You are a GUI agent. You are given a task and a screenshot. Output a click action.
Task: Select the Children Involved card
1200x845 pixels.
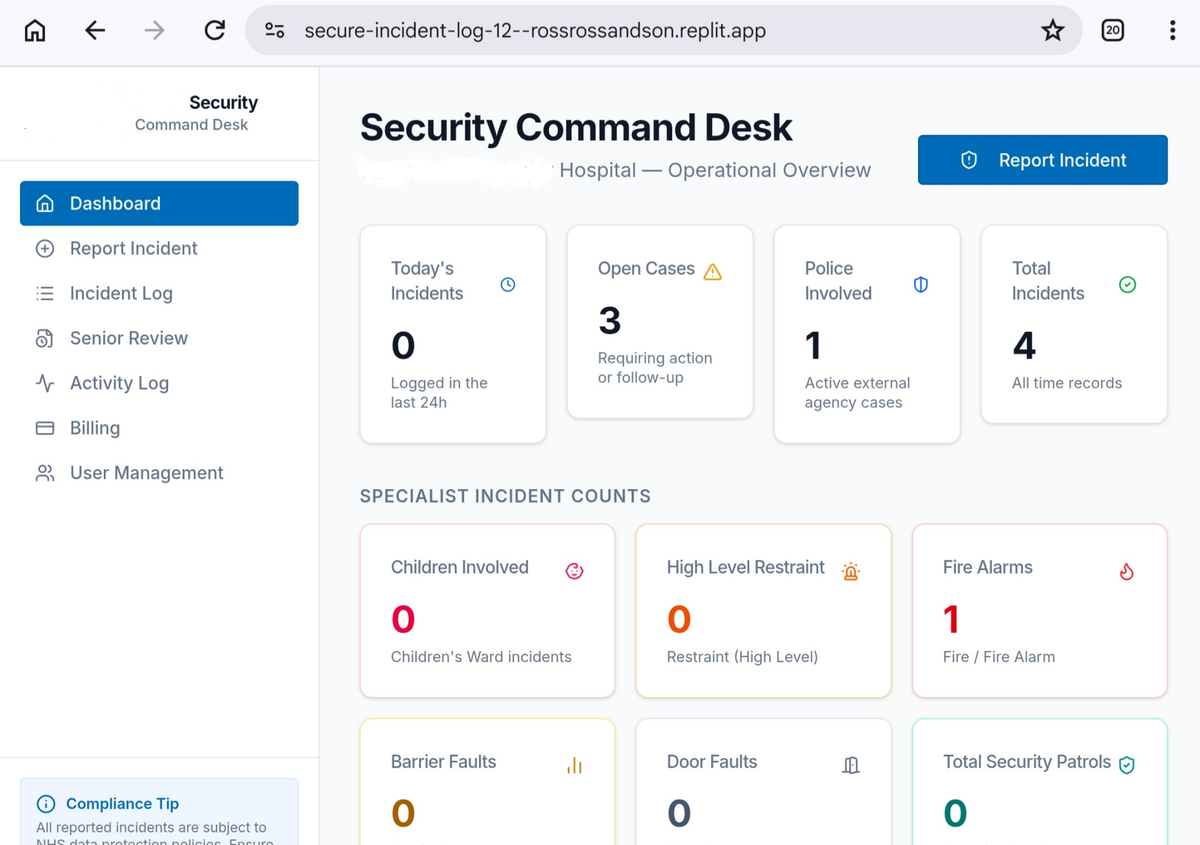(x=487, y=611)
